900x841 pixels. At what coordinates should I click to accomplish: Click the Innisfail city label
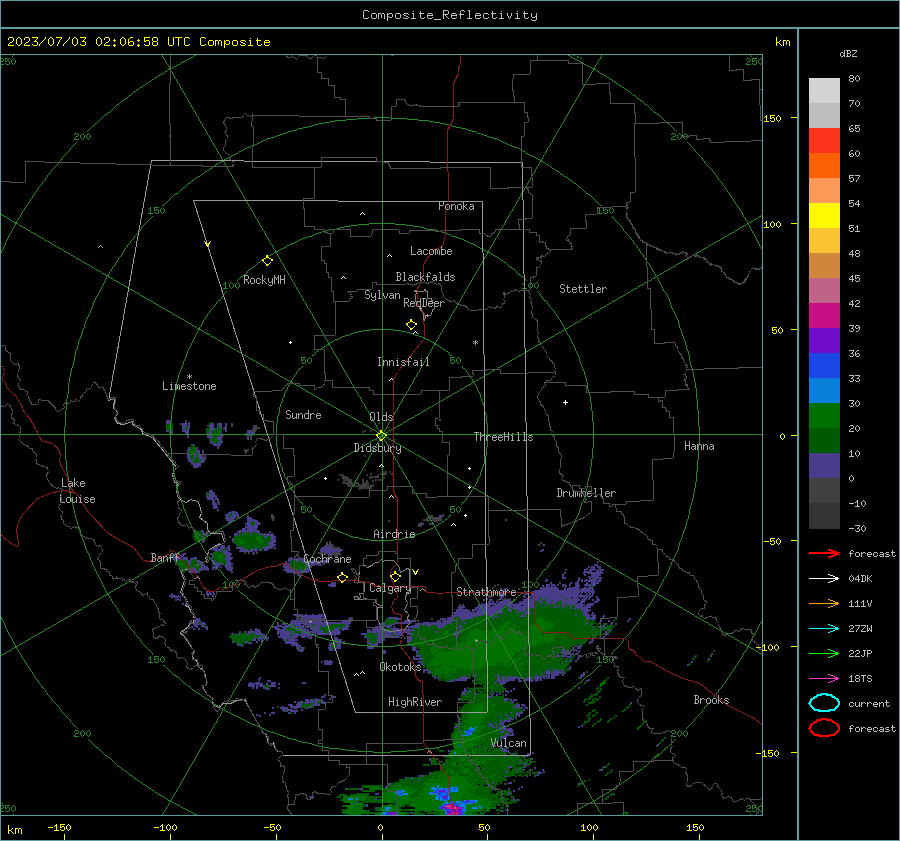[403, 362]
